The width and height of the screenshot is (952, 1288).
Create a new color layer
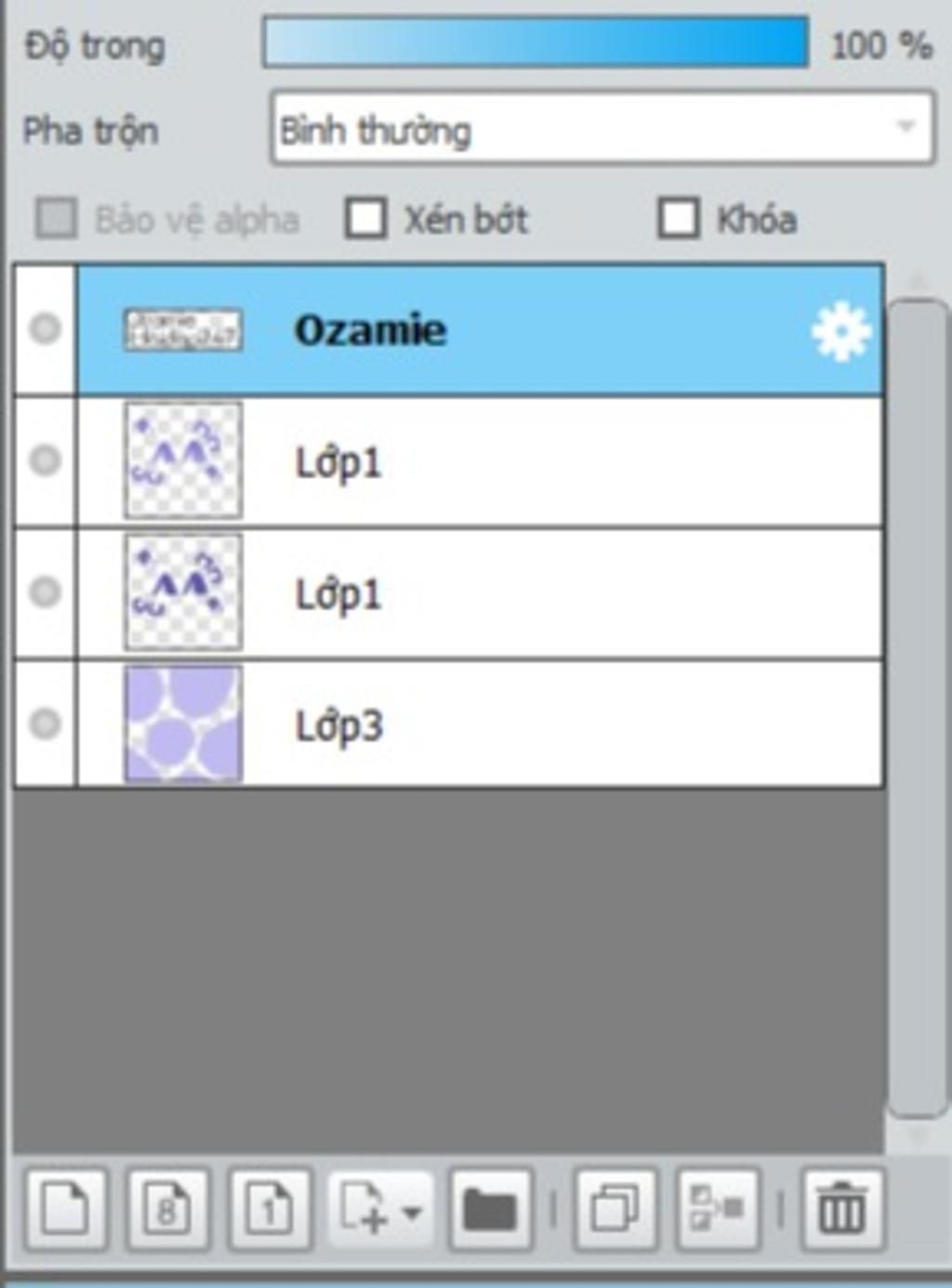[x=67, y=1209]
